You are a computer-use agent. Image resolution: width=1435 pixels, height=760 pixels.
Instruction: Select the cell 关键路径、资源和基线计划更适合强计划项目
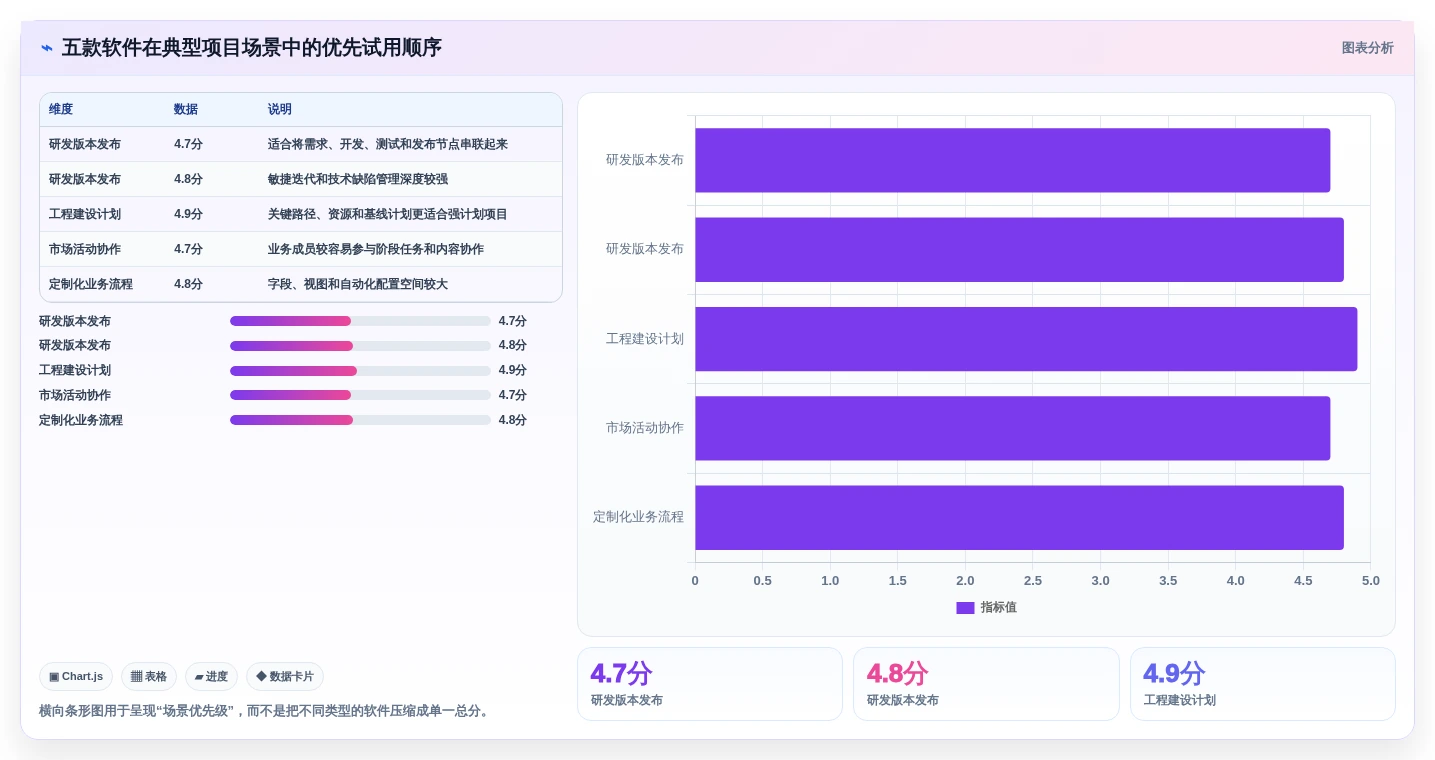click(388, 214)
